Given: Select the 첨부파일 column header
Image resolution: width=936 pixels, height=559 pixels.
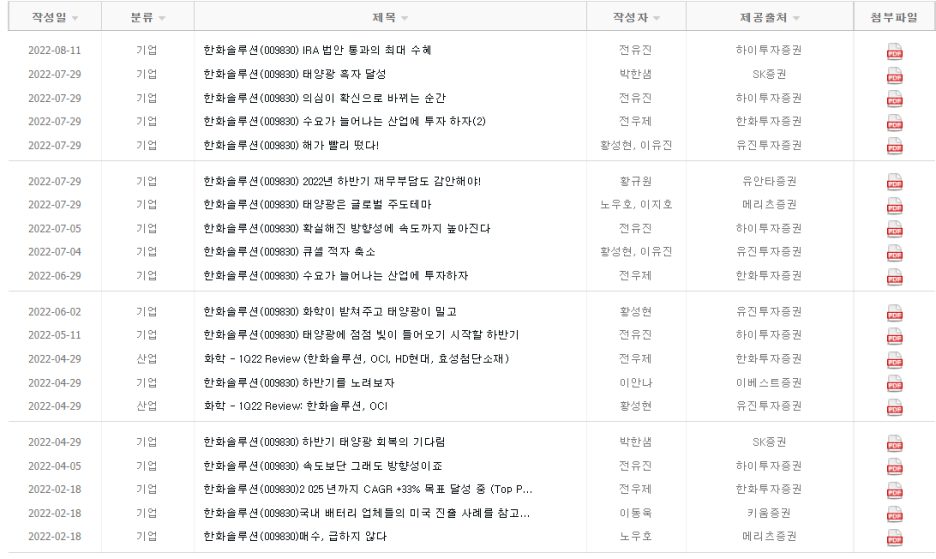Looking at the screenshot, I should 894,17.
